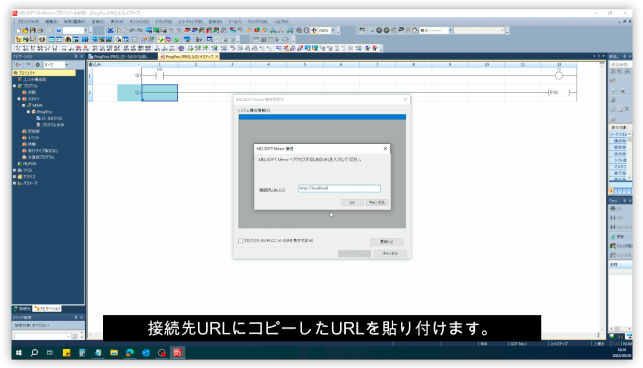This screenshot has height=368, width=643.
Task: Expand the パラメータ tree node
Action: (x=14, y=183)
